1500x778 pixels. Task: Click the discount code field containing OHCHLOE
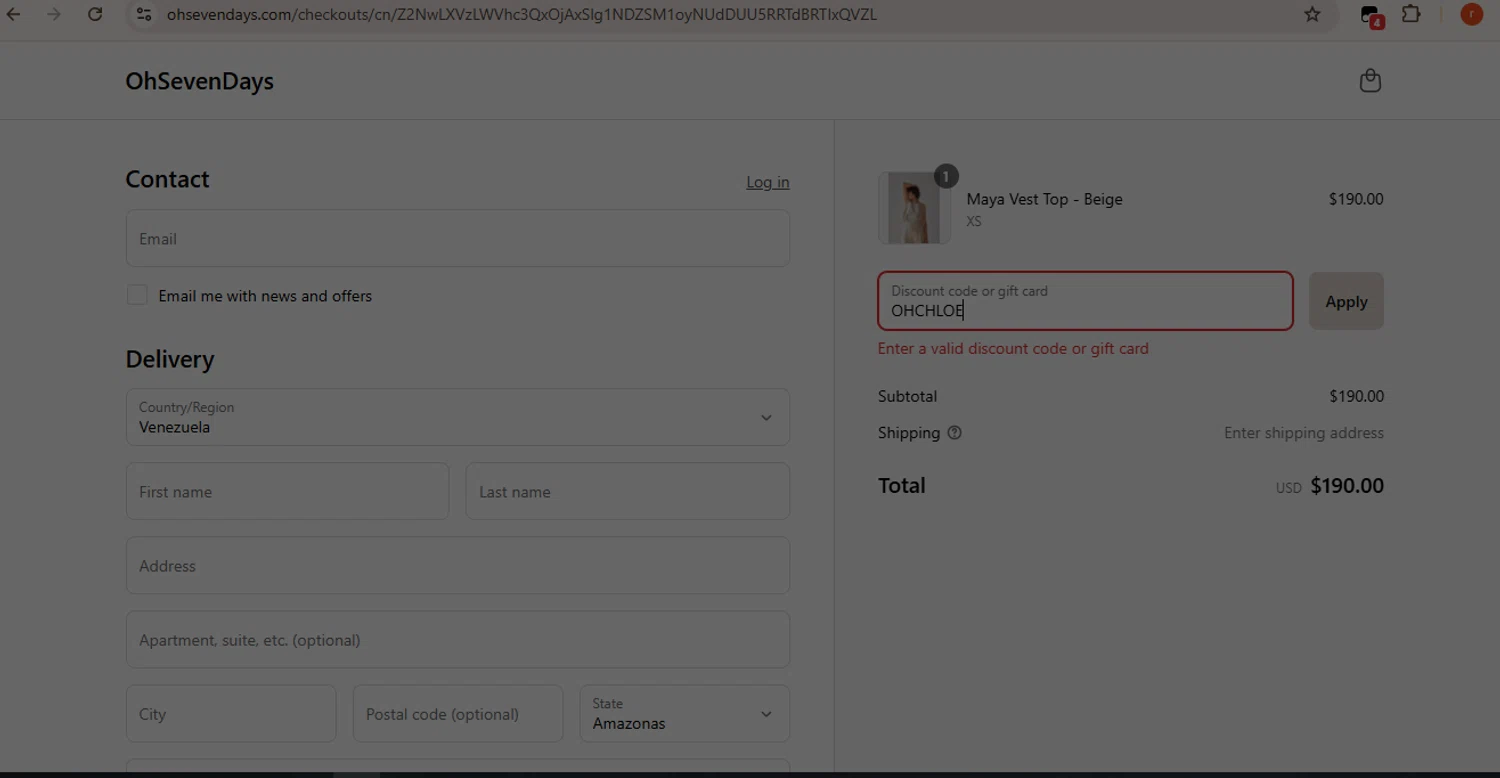coord(1085,301)
